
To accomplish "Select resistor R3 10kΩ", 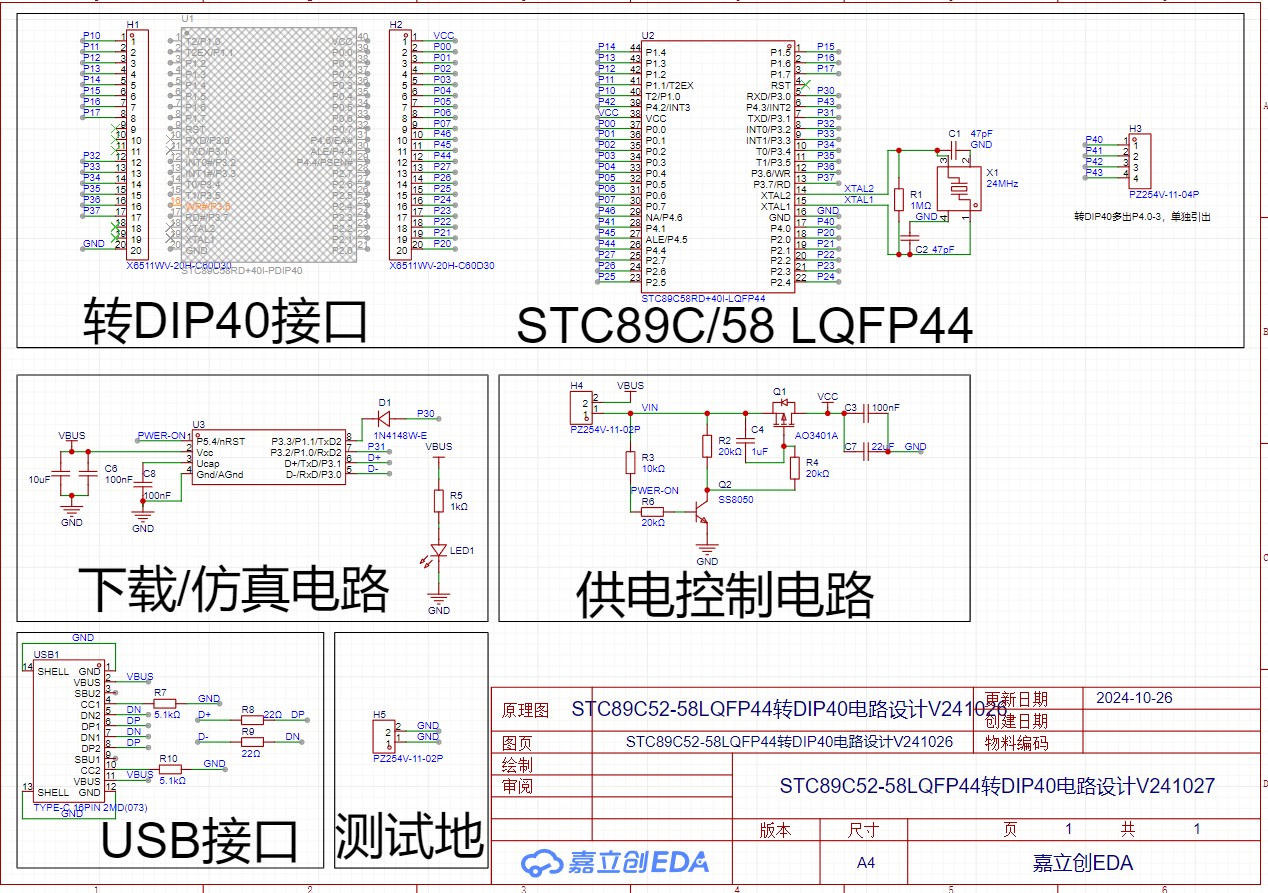I will pos(631,462).
